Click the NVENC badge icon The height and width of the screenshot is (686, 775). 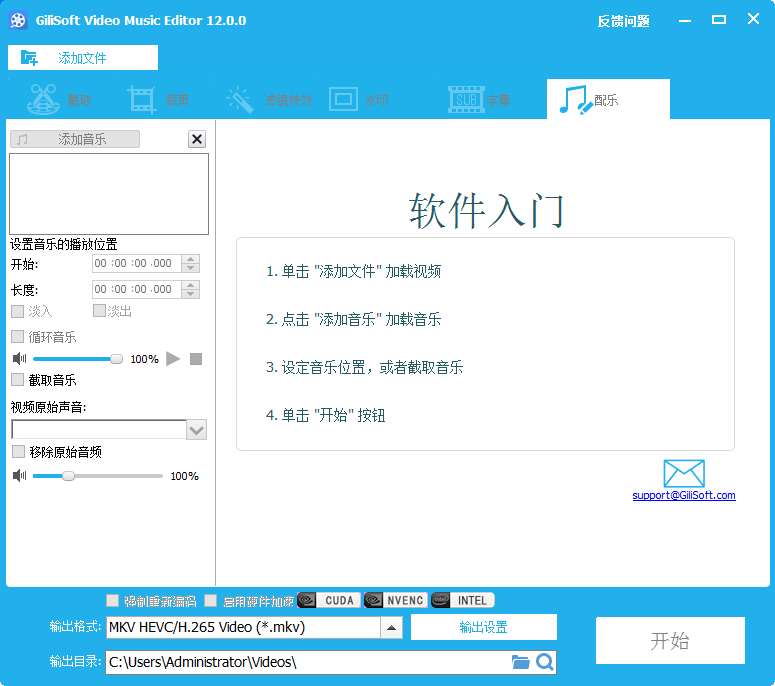tap(396, 600)
